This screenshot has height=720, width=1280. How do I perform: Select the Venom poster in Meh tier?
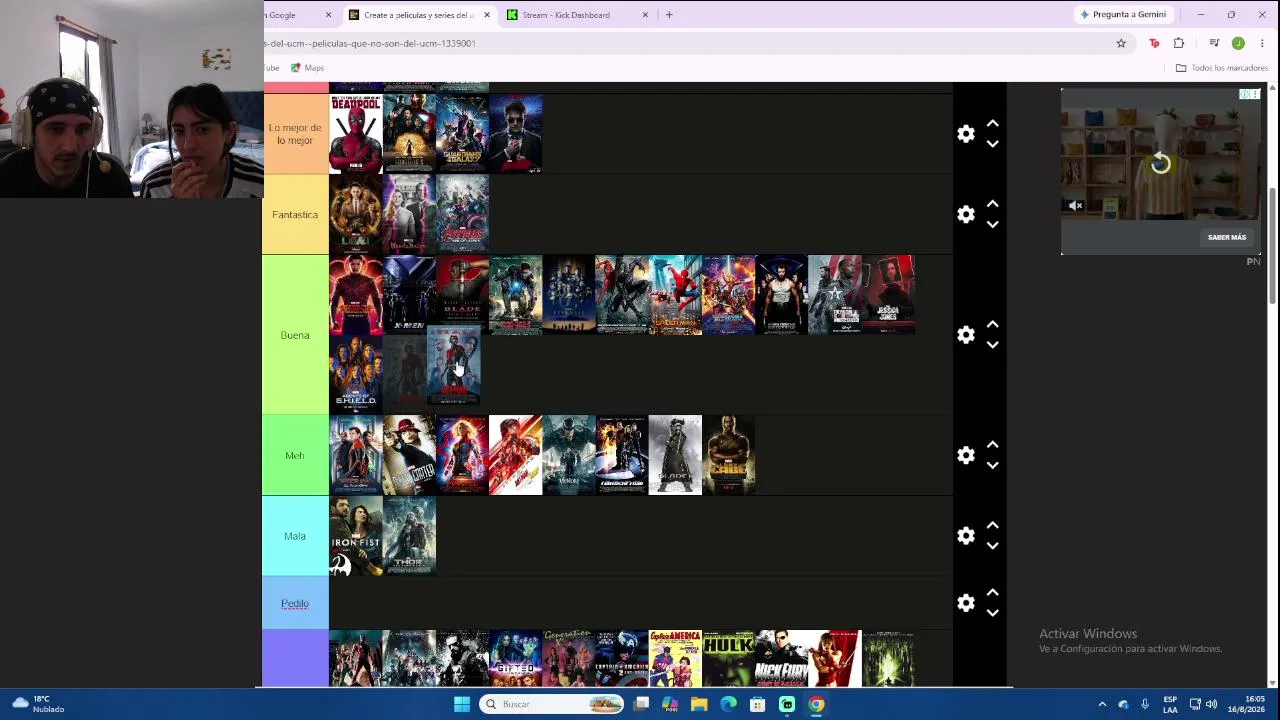point(569,455)
